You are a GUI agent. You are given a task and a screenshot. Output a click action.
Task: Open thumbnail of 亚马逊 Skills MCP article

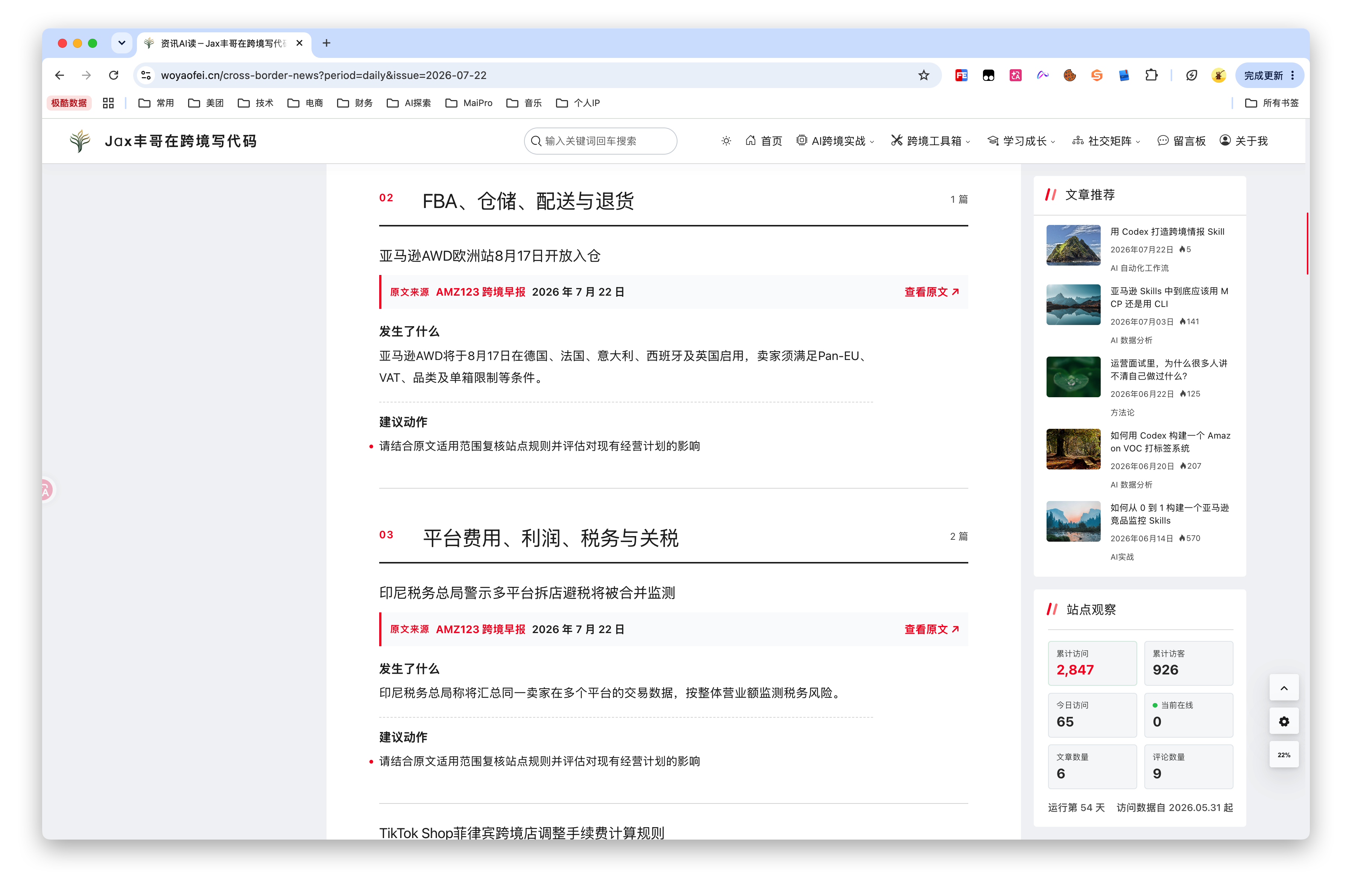(x=1073, y=305)
